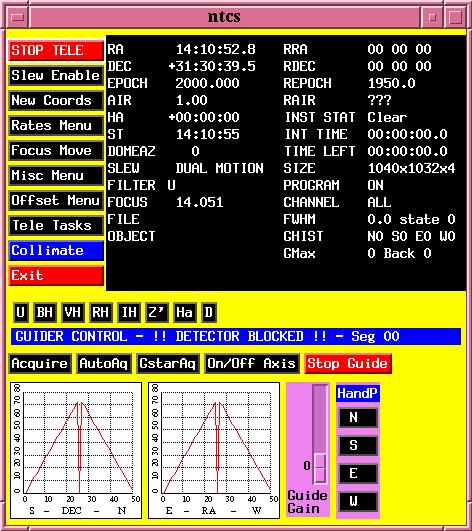The image size is (472, 531).
Task: Click the GHIST value N0 S0 E0 W0
Action: 411,236
